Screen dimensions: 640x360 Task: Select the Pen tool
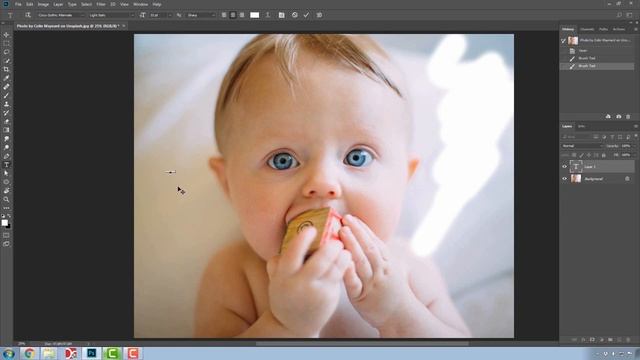click(x=6, y=156)
